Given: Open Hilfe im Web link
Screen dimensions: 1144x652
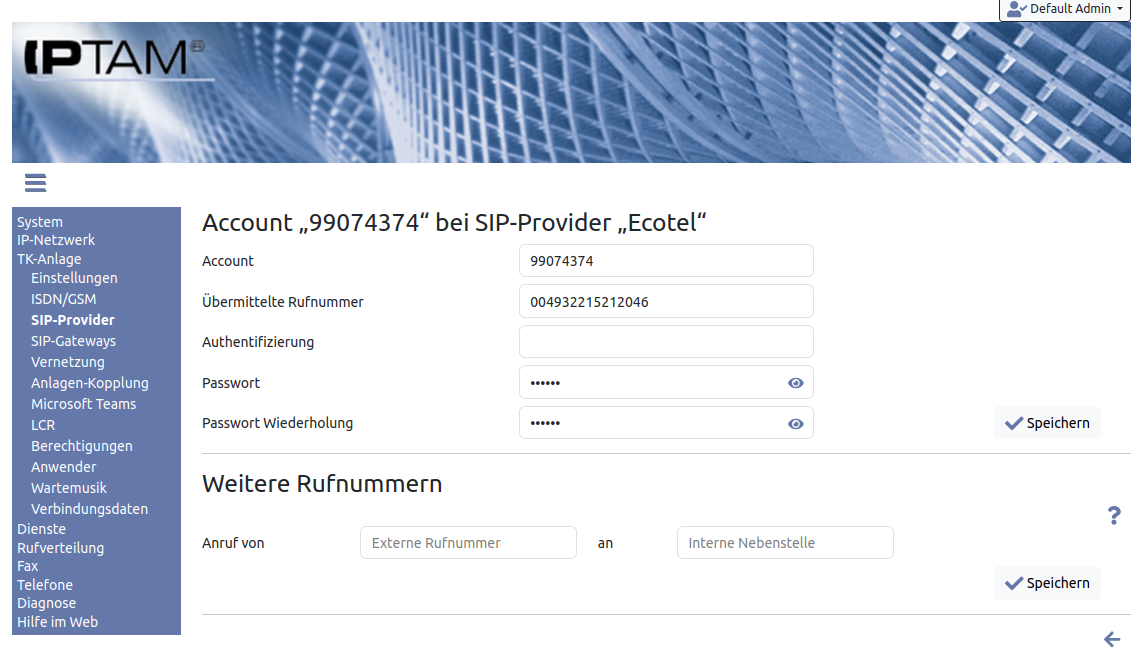Looking at the screenshot, I should [x=57, y=622].
